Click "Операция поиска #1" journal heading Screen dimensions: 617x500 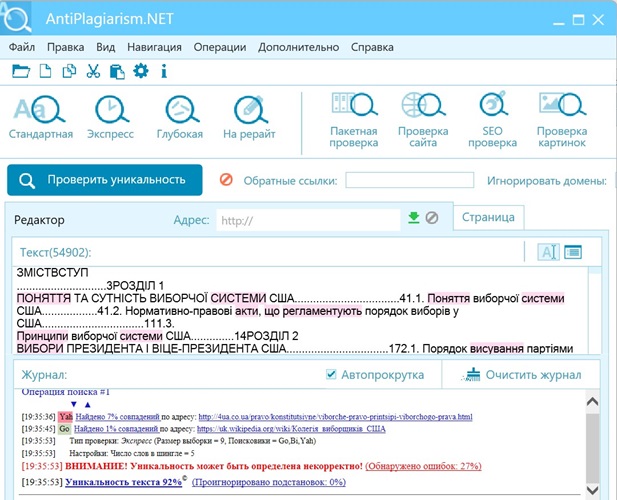(65, 392)
